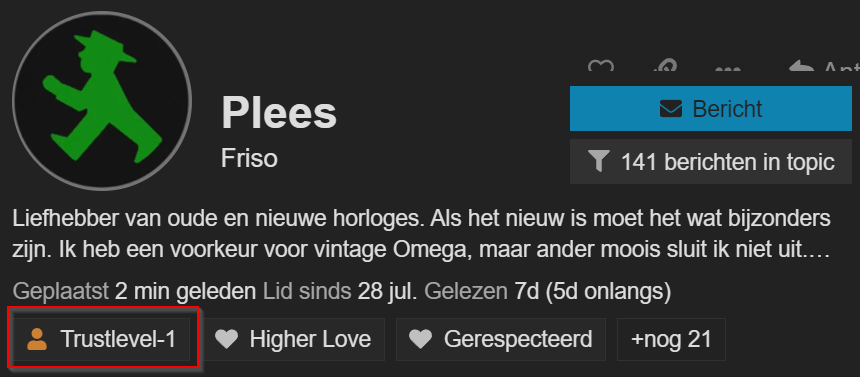Click the funnel filter icon
This screenshot has width=860, height=377.
click(x=598, y=162)
